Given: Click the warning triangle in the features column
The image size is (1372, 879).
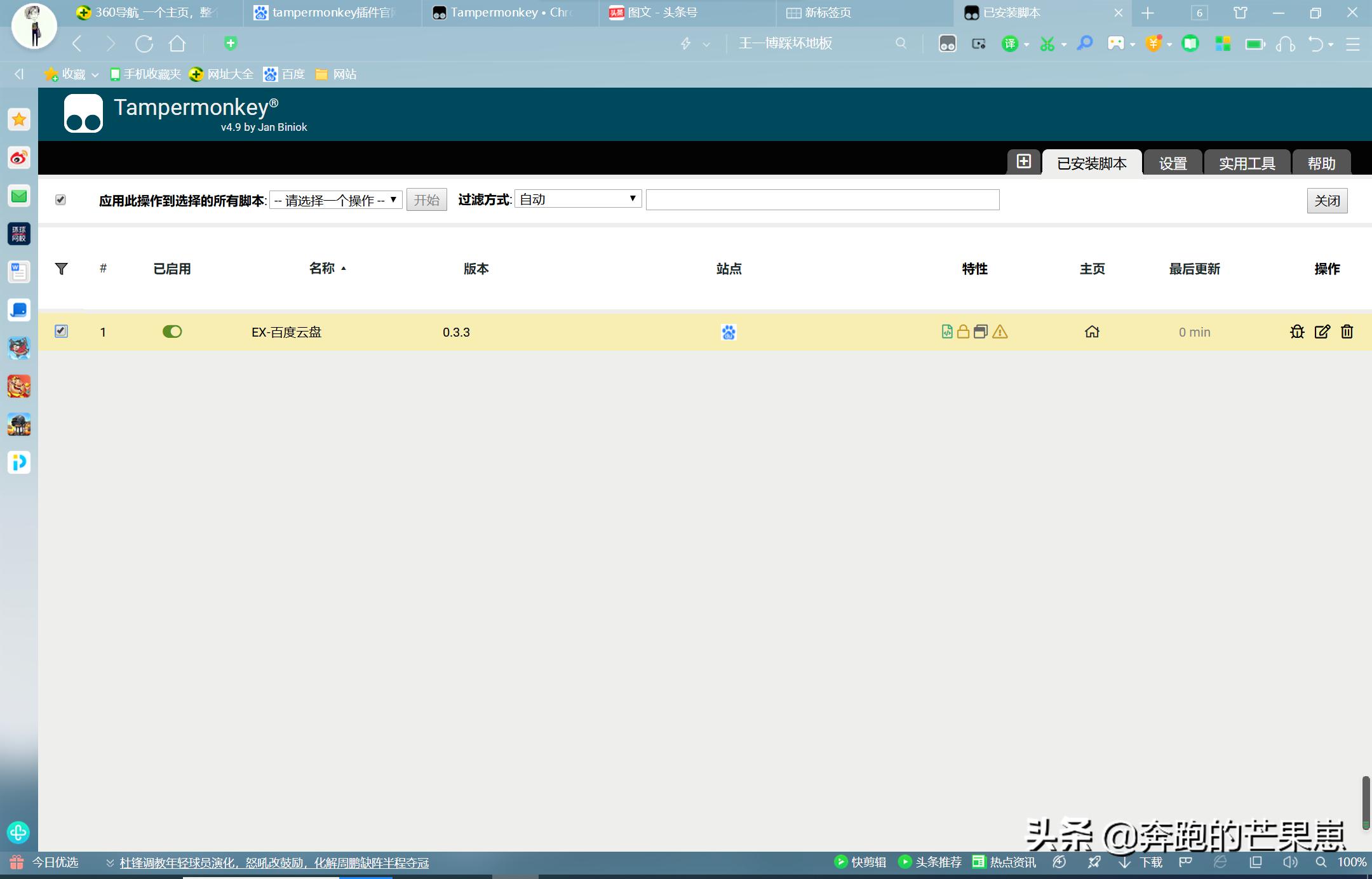Looking at the screenshot, I should click(1000, 332).
